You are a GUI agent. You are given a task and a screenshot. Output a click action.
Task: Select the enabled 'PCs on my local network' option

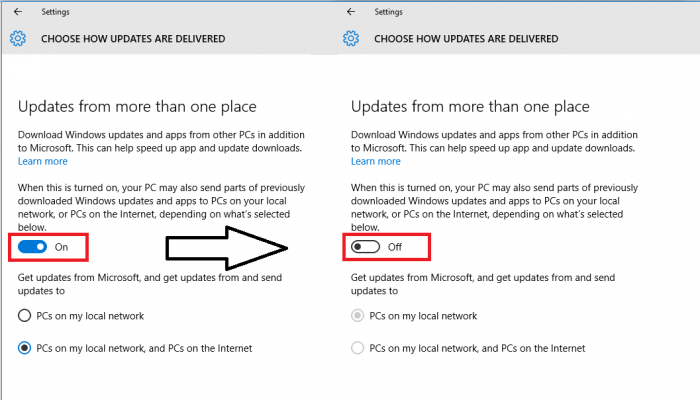coord(27,316)
